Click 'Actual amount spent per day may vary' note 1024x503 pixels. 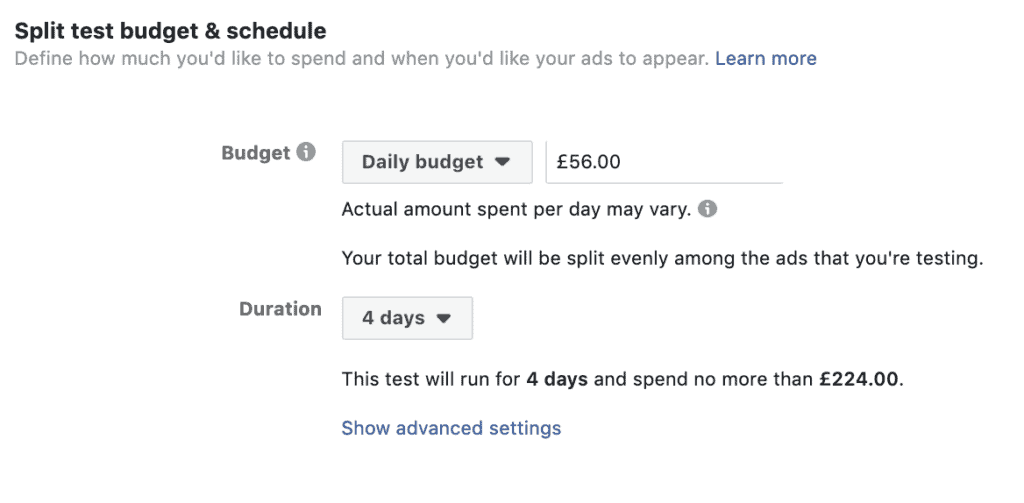[x=517, y=210]
